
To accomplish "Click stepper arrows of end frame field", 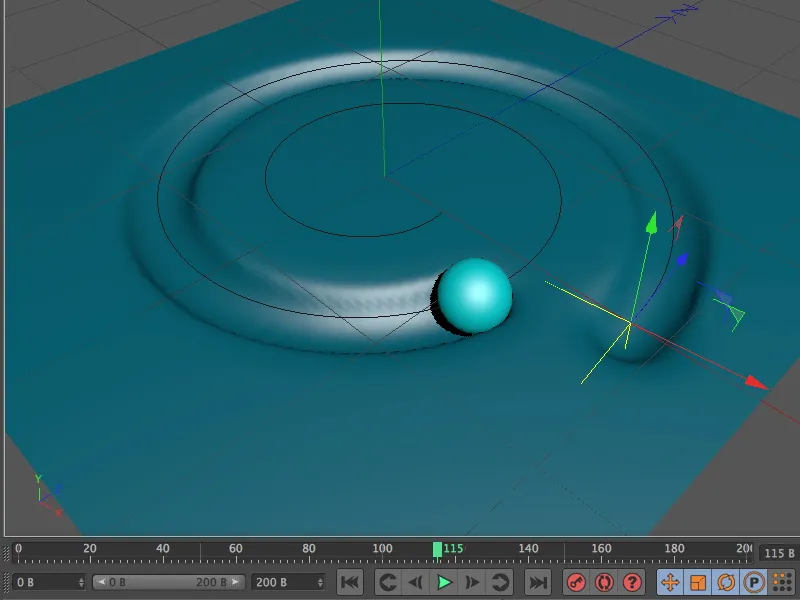I will tap(320, 582).
